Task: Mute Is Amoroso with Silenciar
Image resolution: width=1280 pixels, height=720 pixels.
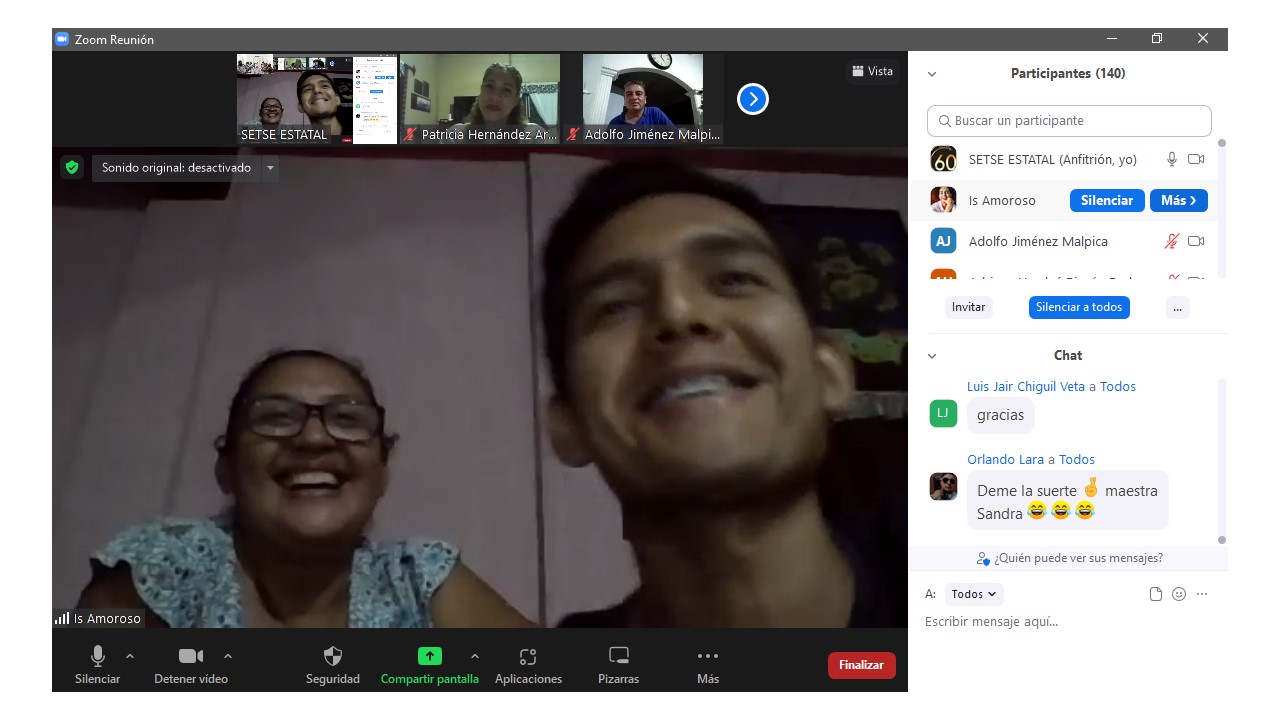Action: tap(1107, 200)
